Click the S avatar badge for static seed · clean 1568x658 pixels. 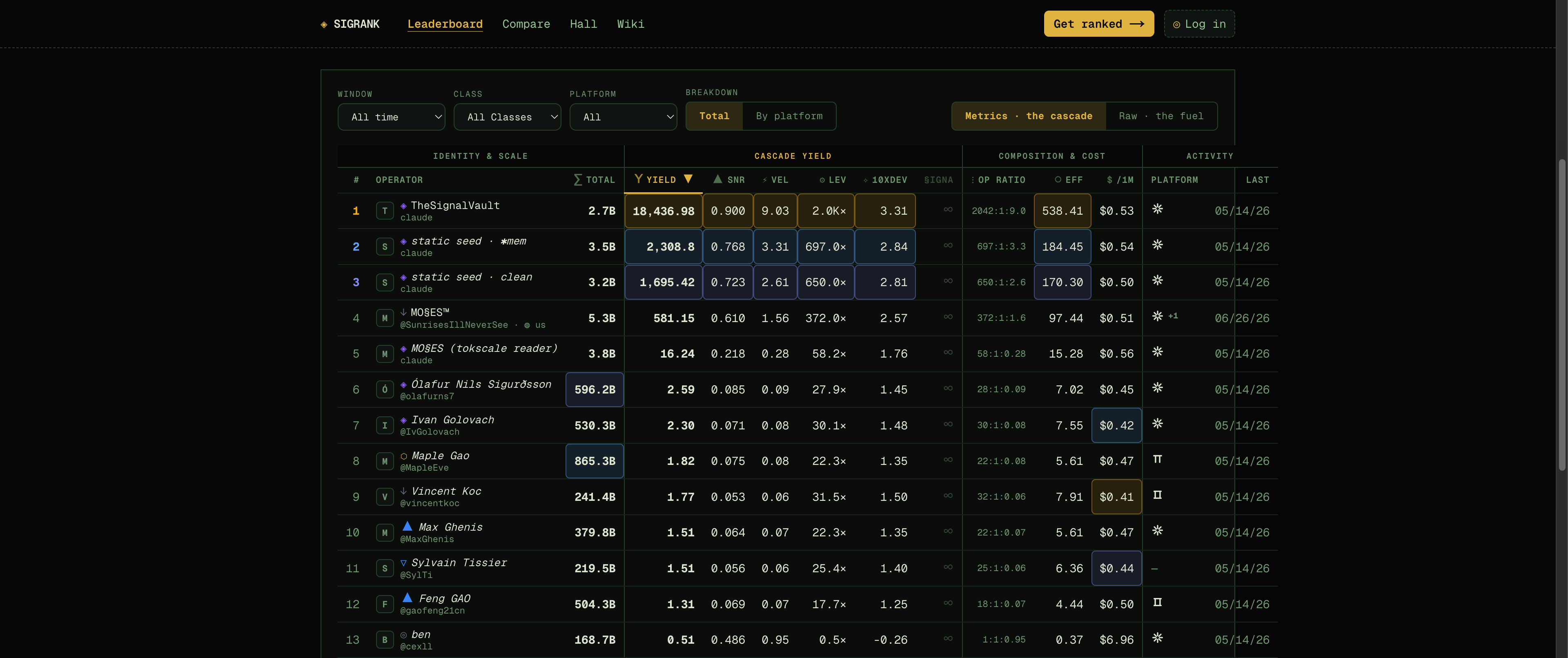coord(385,282)
